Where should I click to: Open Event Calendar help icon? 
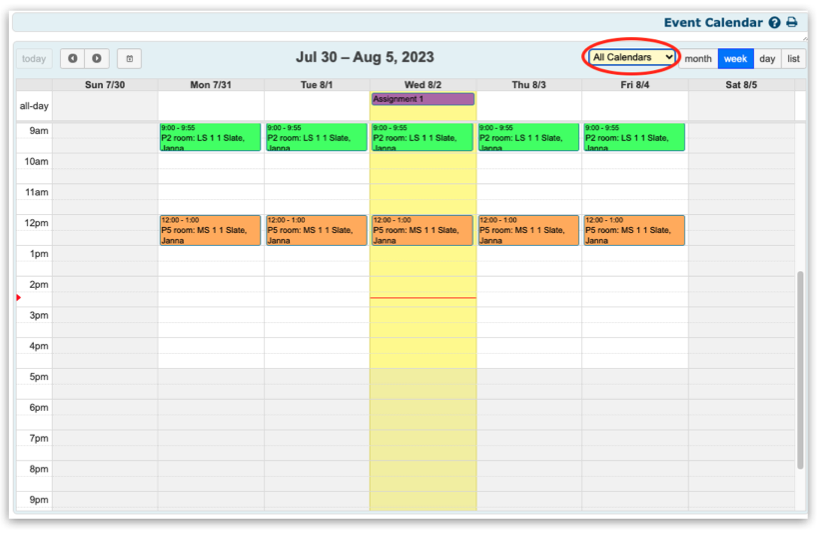click(775, 22)
